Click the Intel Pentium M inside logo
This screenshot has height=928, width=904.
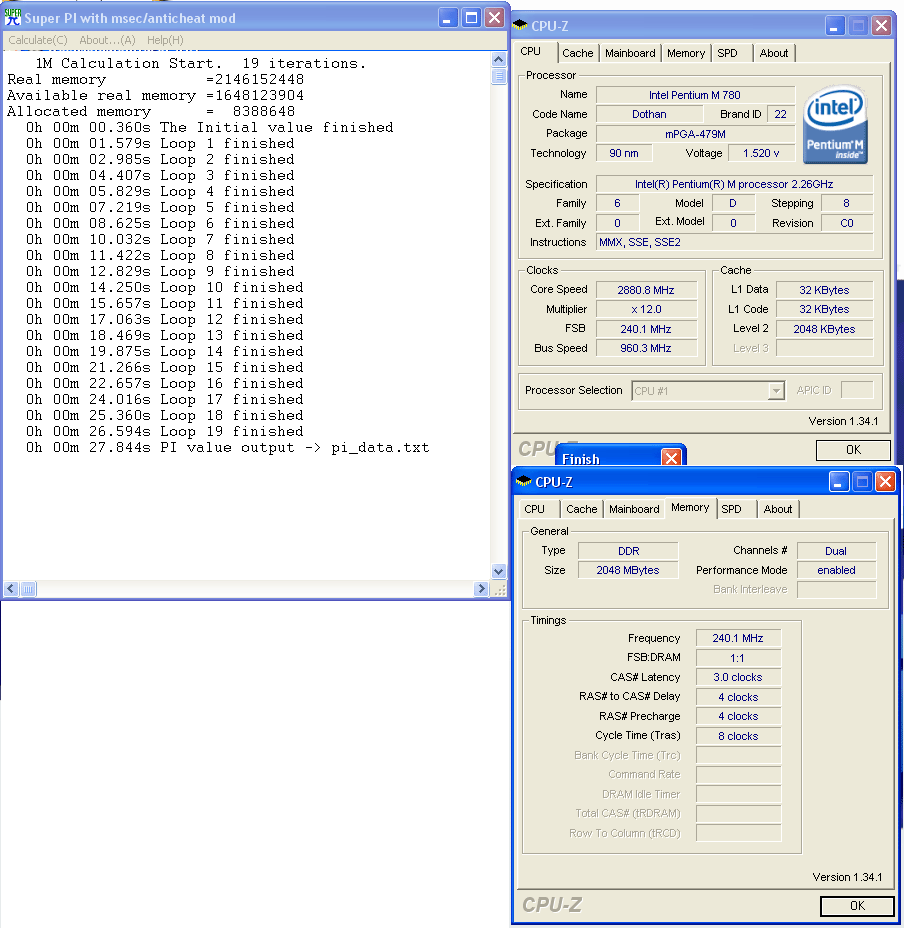[x=835, y=124]
